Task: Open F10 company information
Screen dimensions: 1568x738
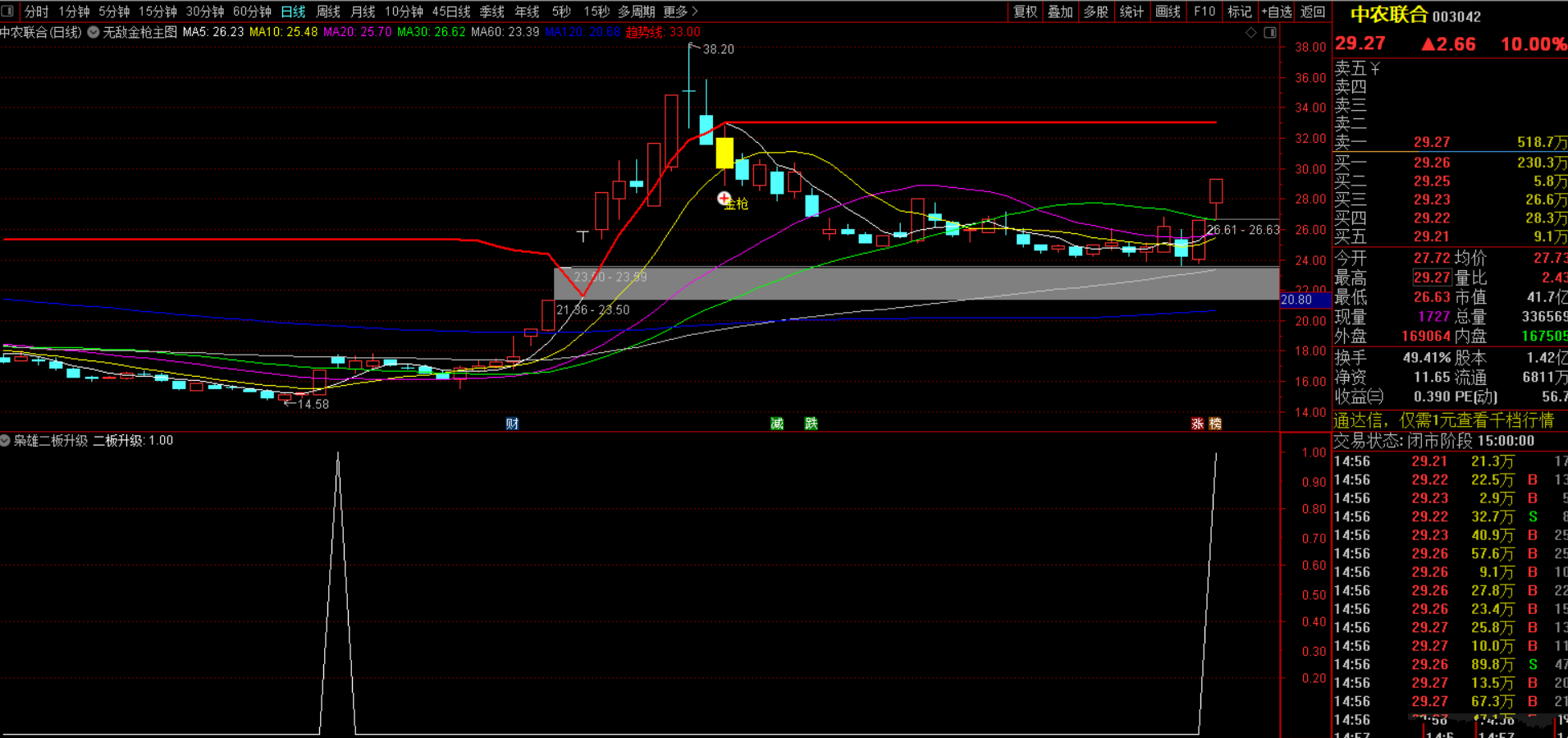Action: 1205,11
